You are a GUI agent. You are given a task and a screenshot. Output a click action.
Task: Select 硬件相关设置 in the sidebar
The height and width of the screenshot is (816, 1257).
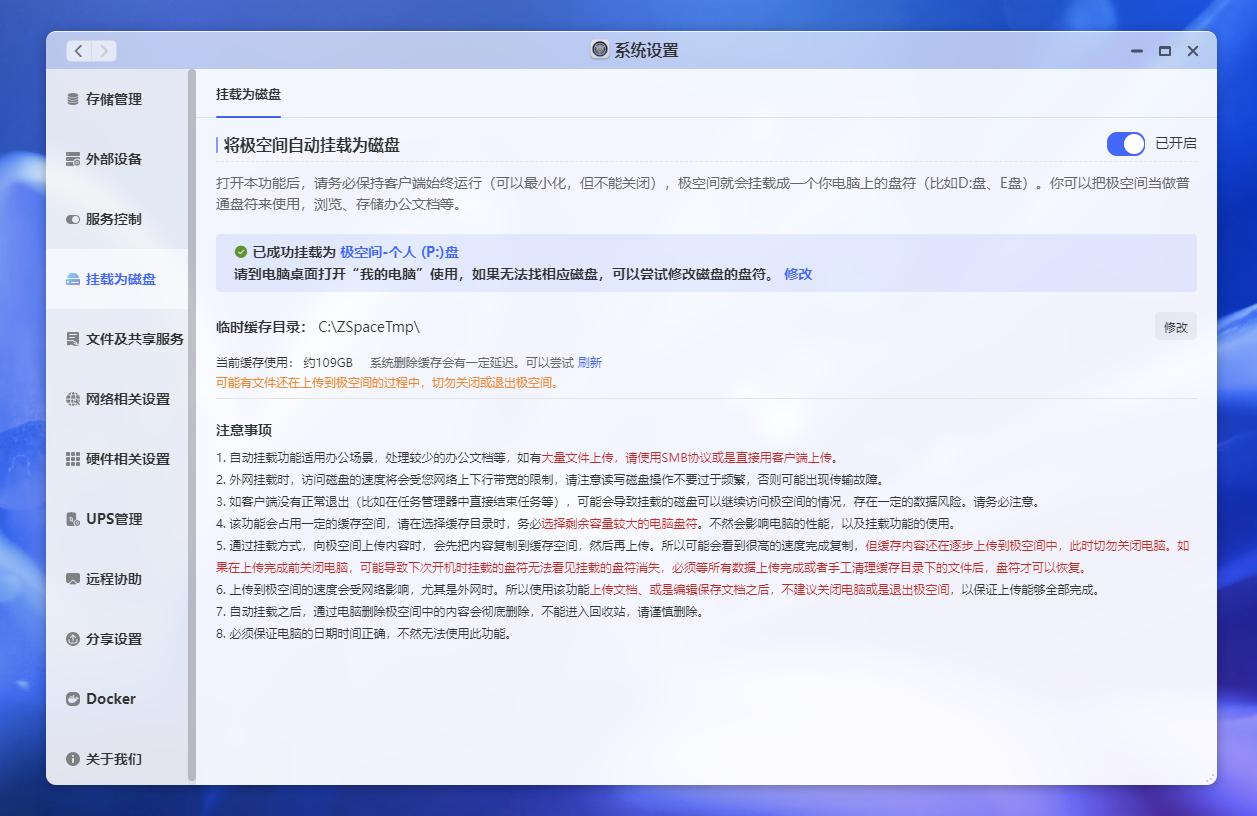[118, 459]
